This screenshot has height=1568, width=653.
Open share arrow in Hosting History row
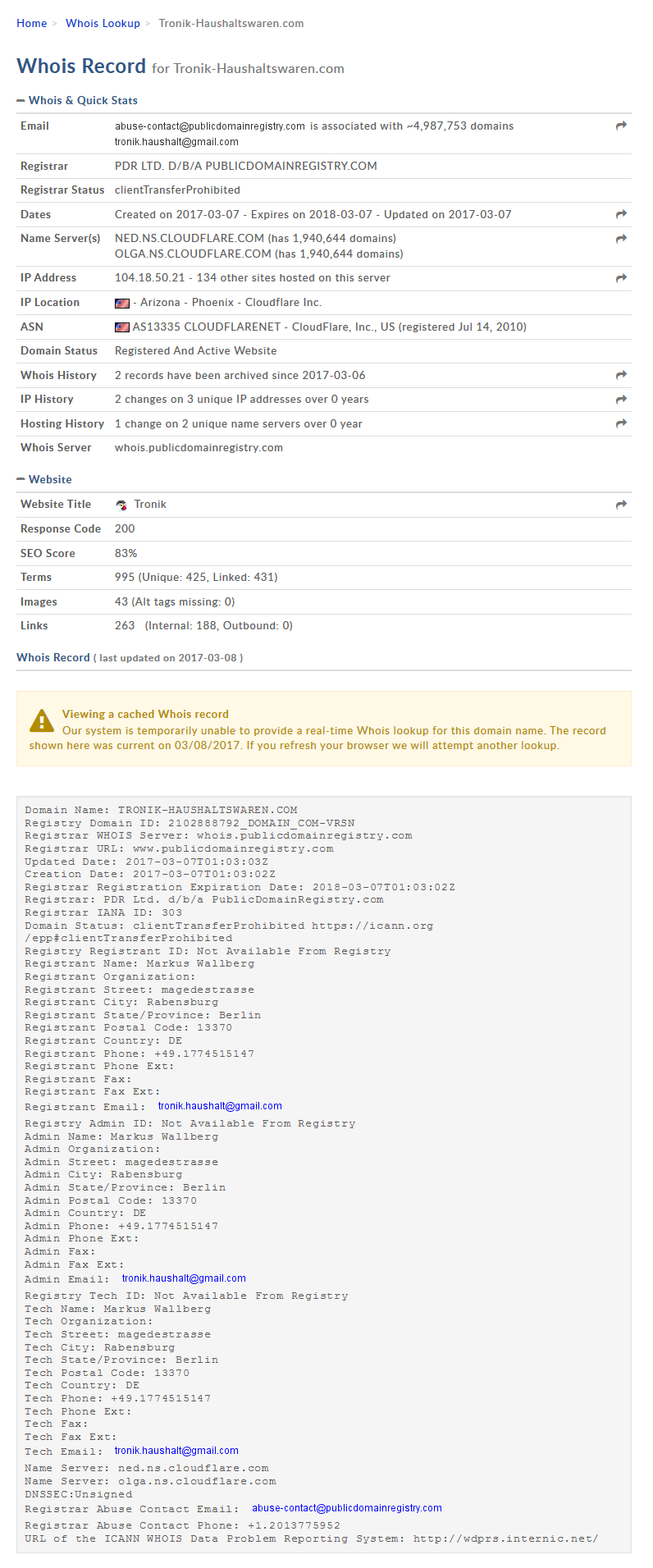621,423
